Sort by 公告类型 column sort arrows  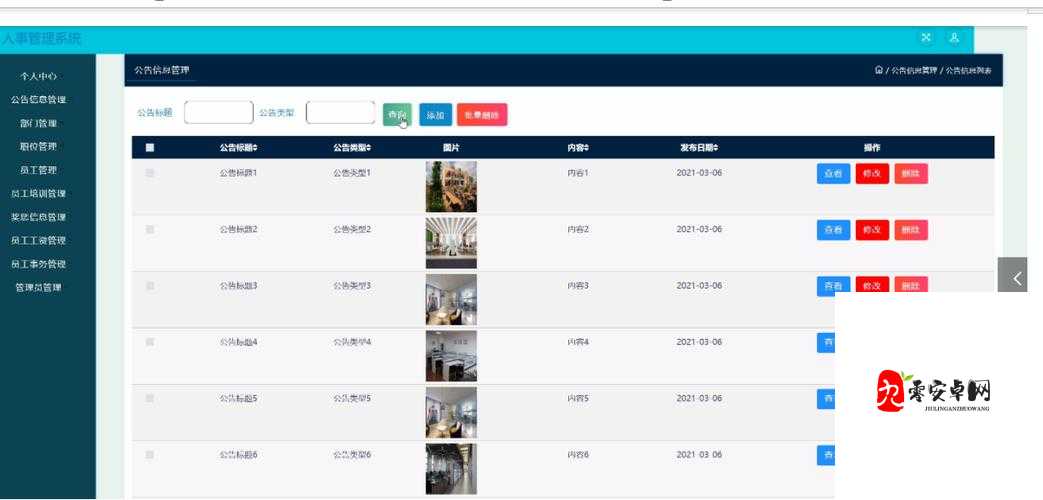click(369, 148)
